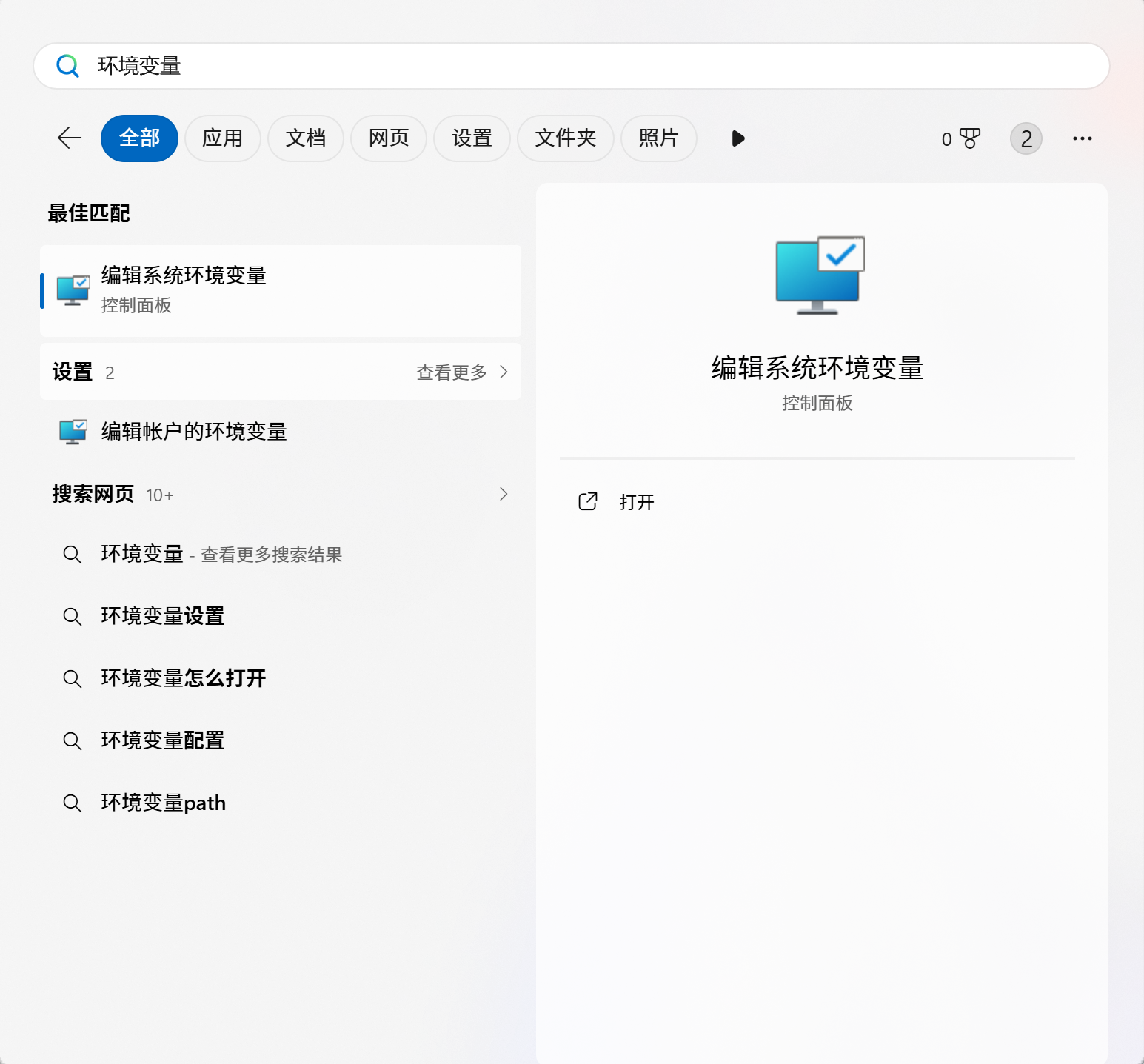Click the large computer icon in preview panel
The image size is (1144, 1064).
point(818,275)
